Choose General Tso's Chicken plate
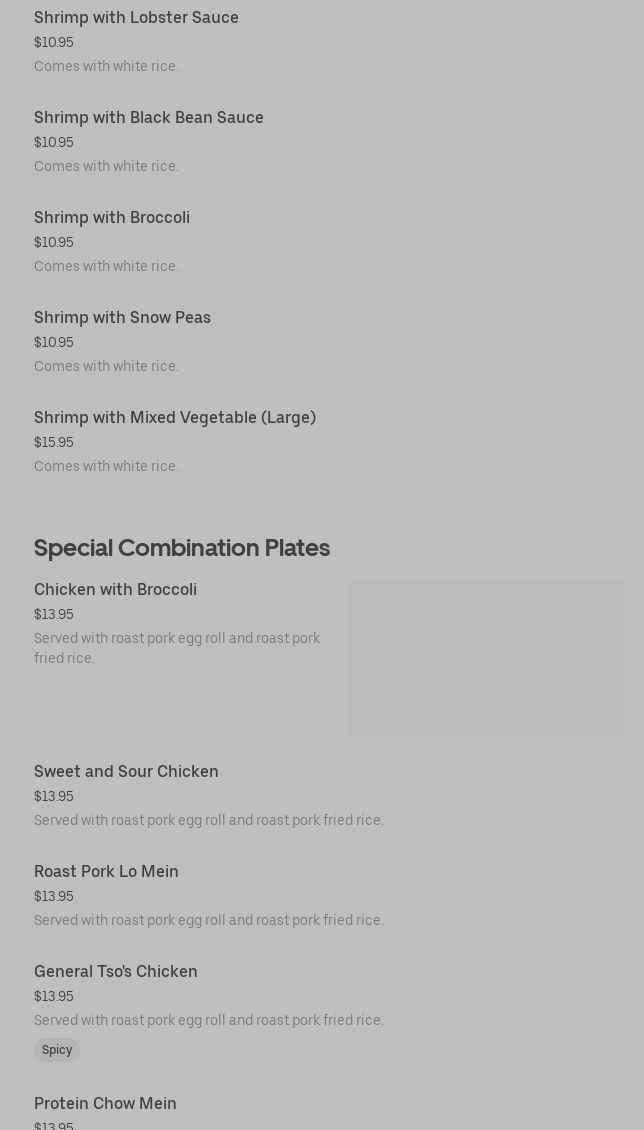 116,972
